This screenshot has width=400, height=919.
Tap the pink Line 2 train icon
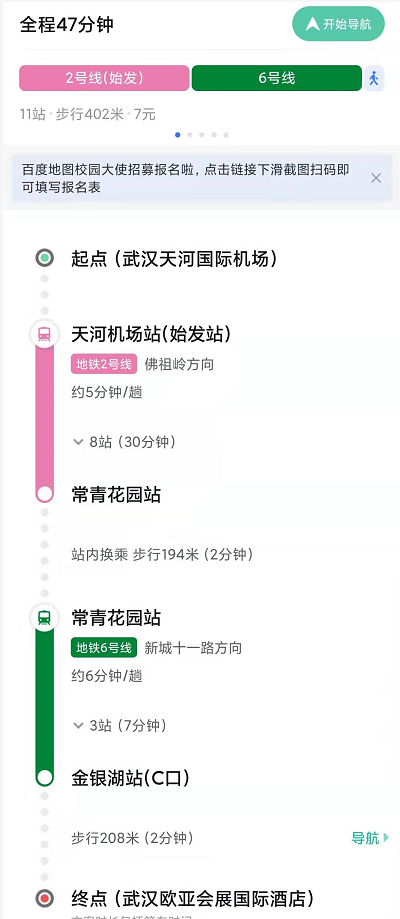coord(45,335)
